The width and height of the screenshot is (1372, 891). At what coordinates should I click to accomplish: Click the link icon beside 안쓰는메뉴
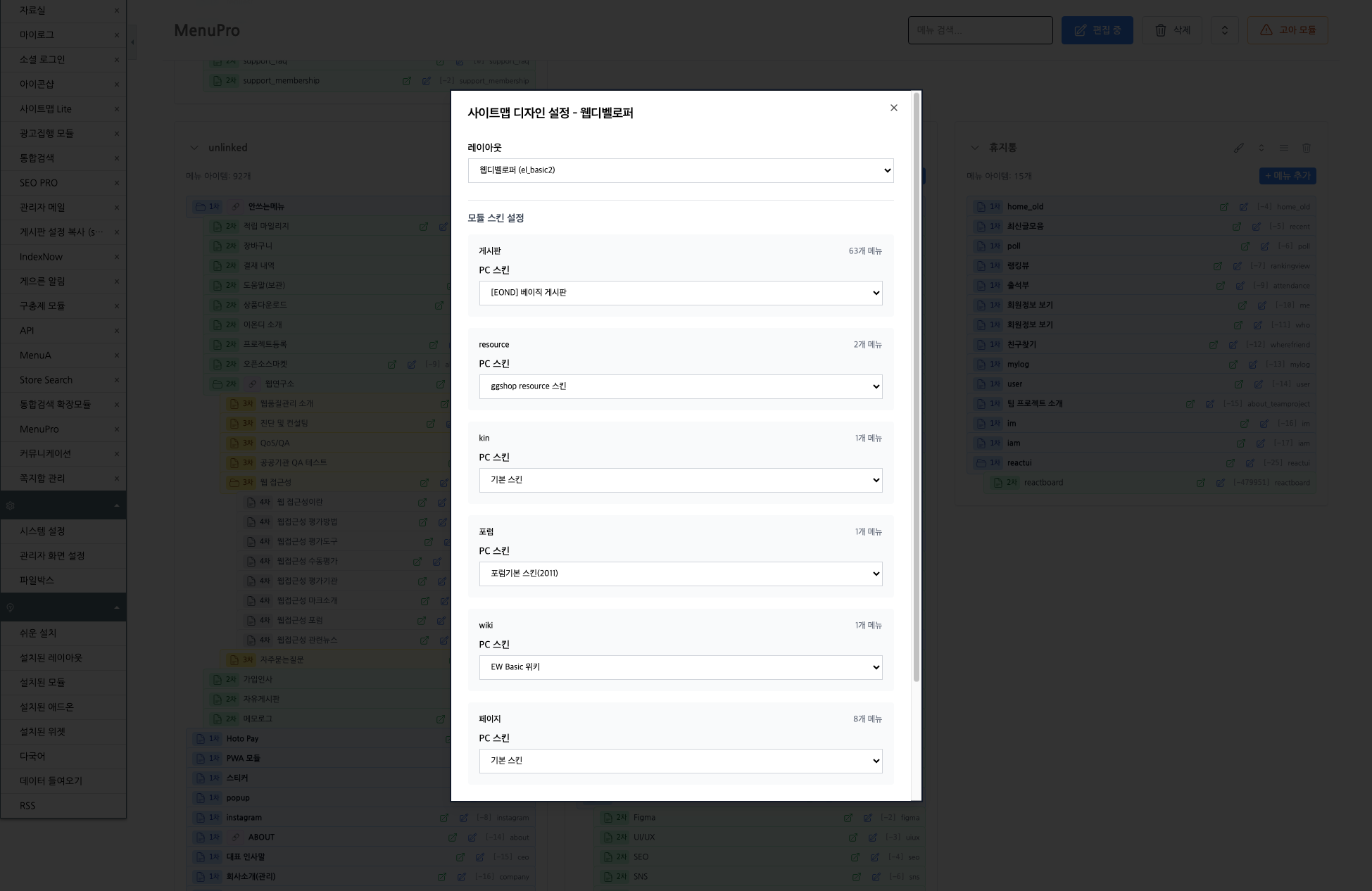(x=236, y=207)
